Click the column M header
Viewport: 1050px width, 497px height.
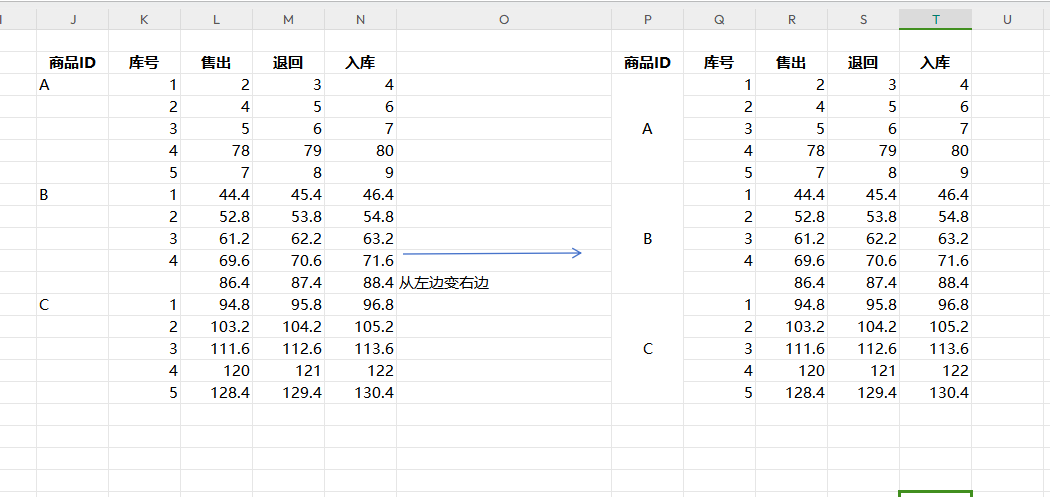click(x=288, y=19)
